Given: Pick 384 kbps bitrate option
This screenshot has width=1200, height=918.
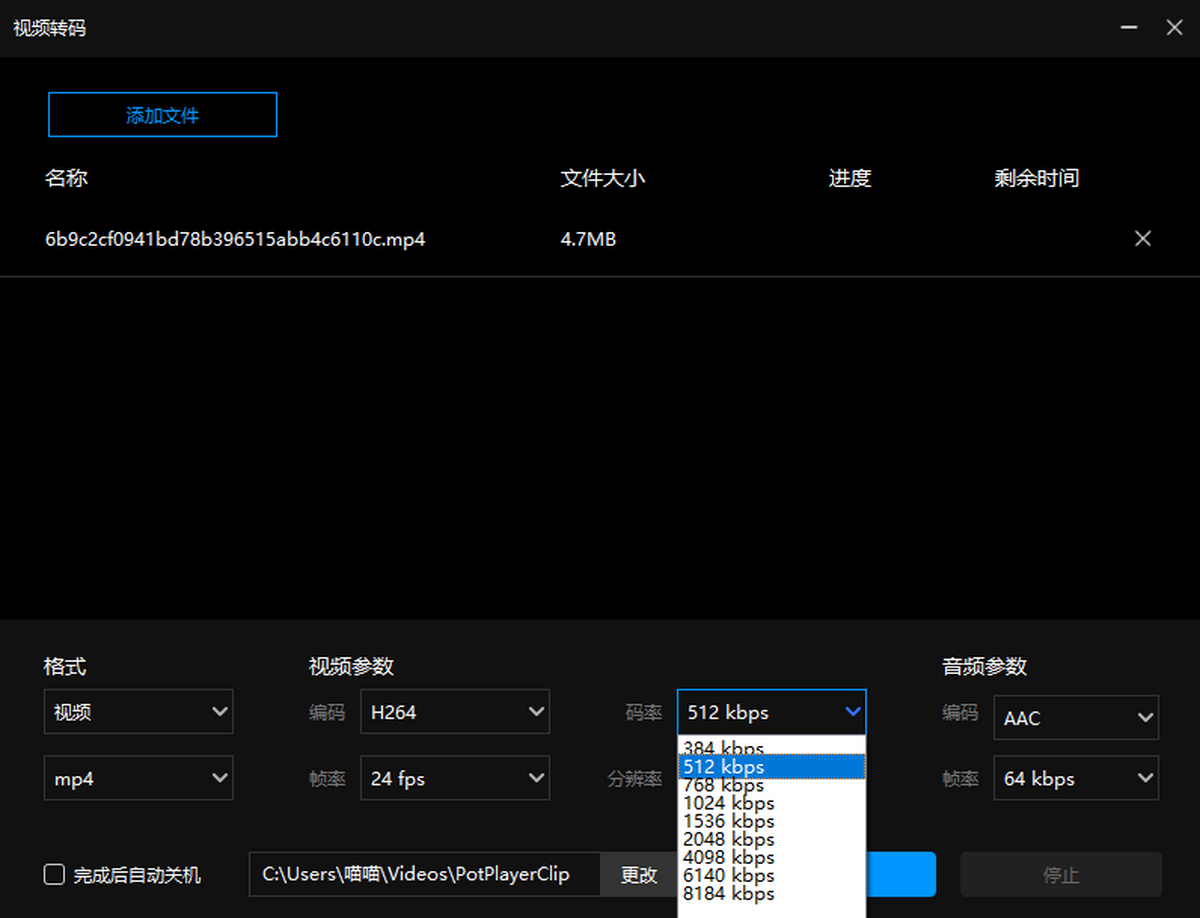Looking at the screenshot, I should (724, 747).
